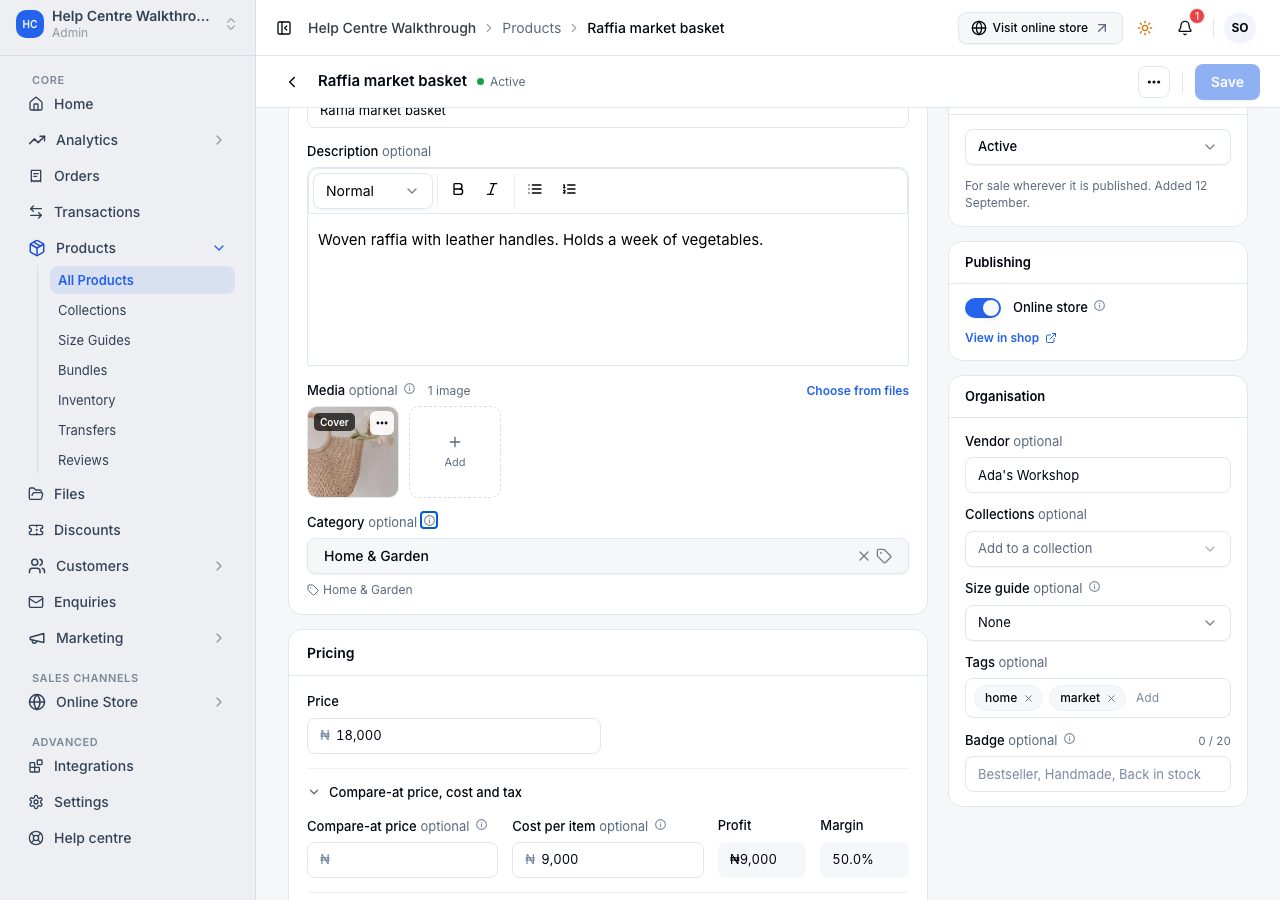Open Enquiries in the sidebar
The height and width of the screenshot is (900, 1280).
[x=128, y=602]
